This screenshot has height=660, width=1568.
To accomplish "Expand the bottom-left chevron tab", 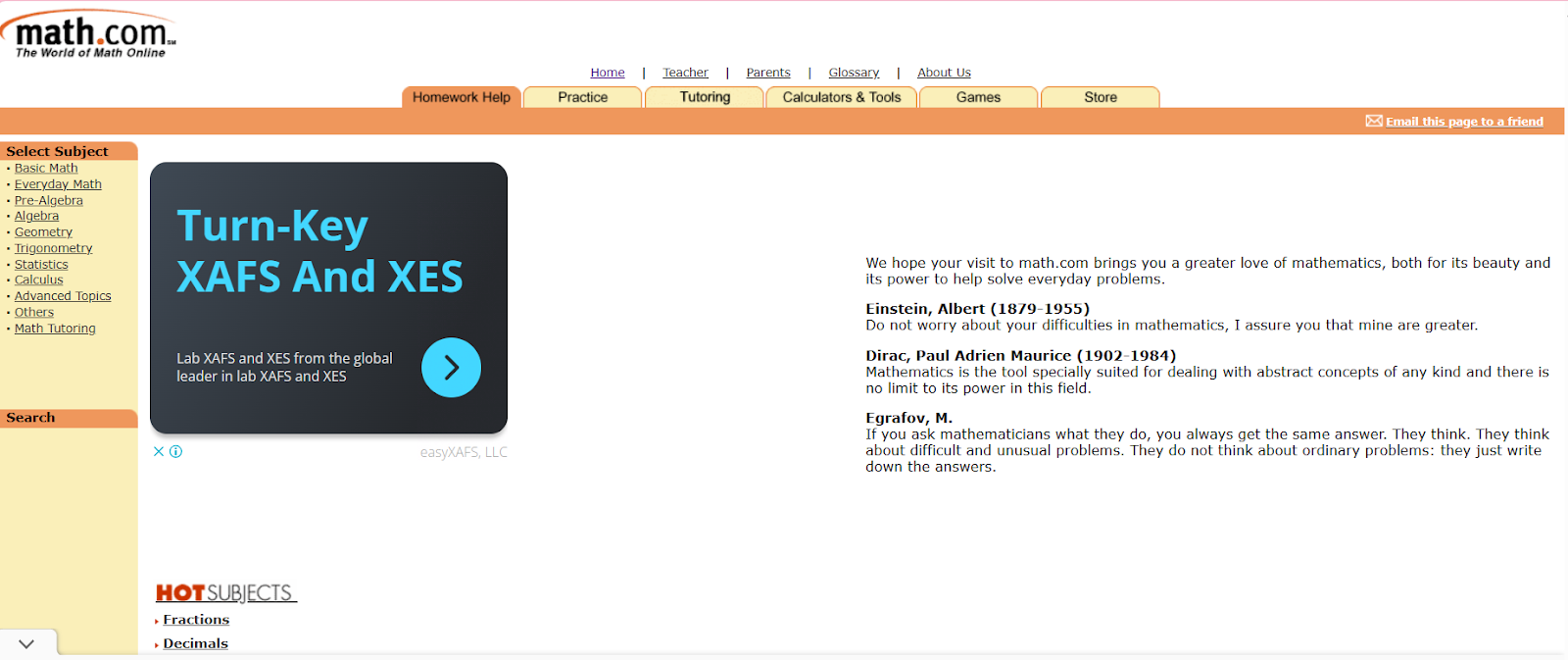I will click(27, 644).
